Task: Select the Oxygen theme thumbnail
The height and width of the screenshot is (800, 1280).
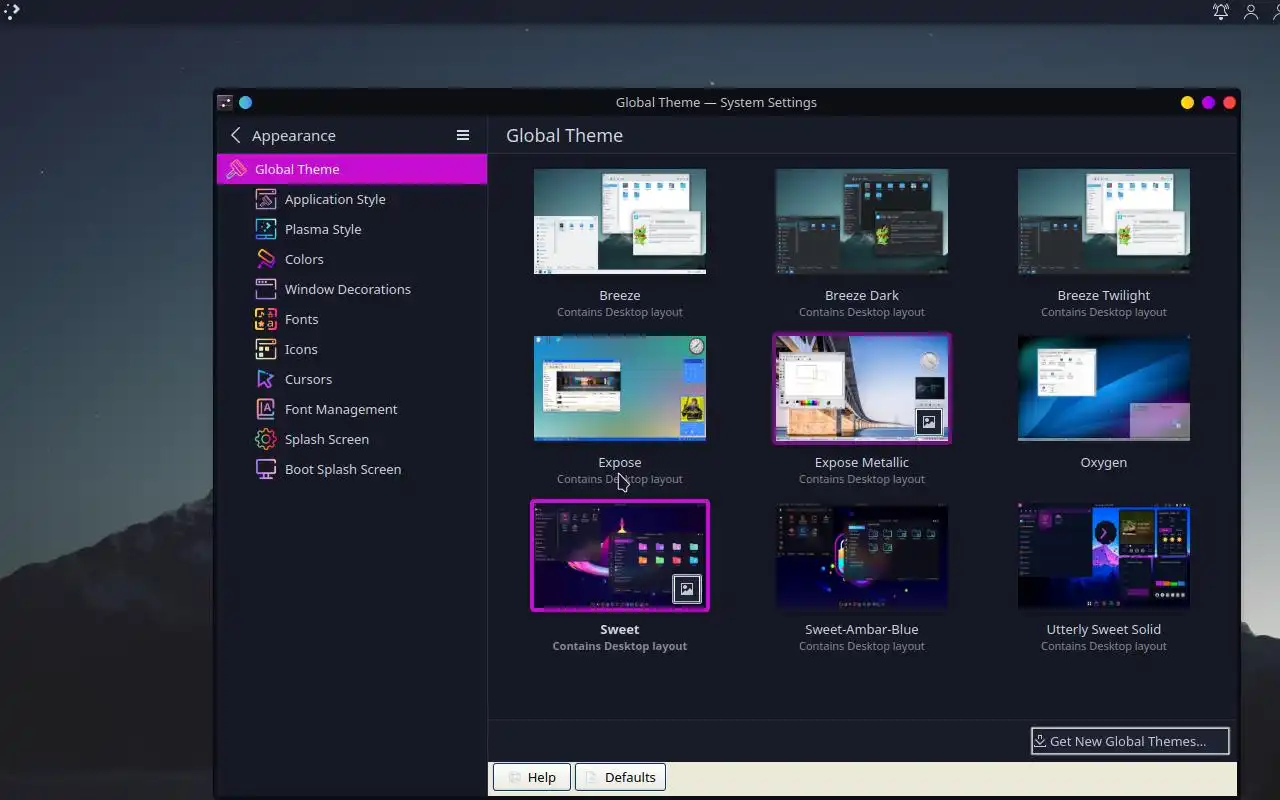Action: coord(1104,388)
